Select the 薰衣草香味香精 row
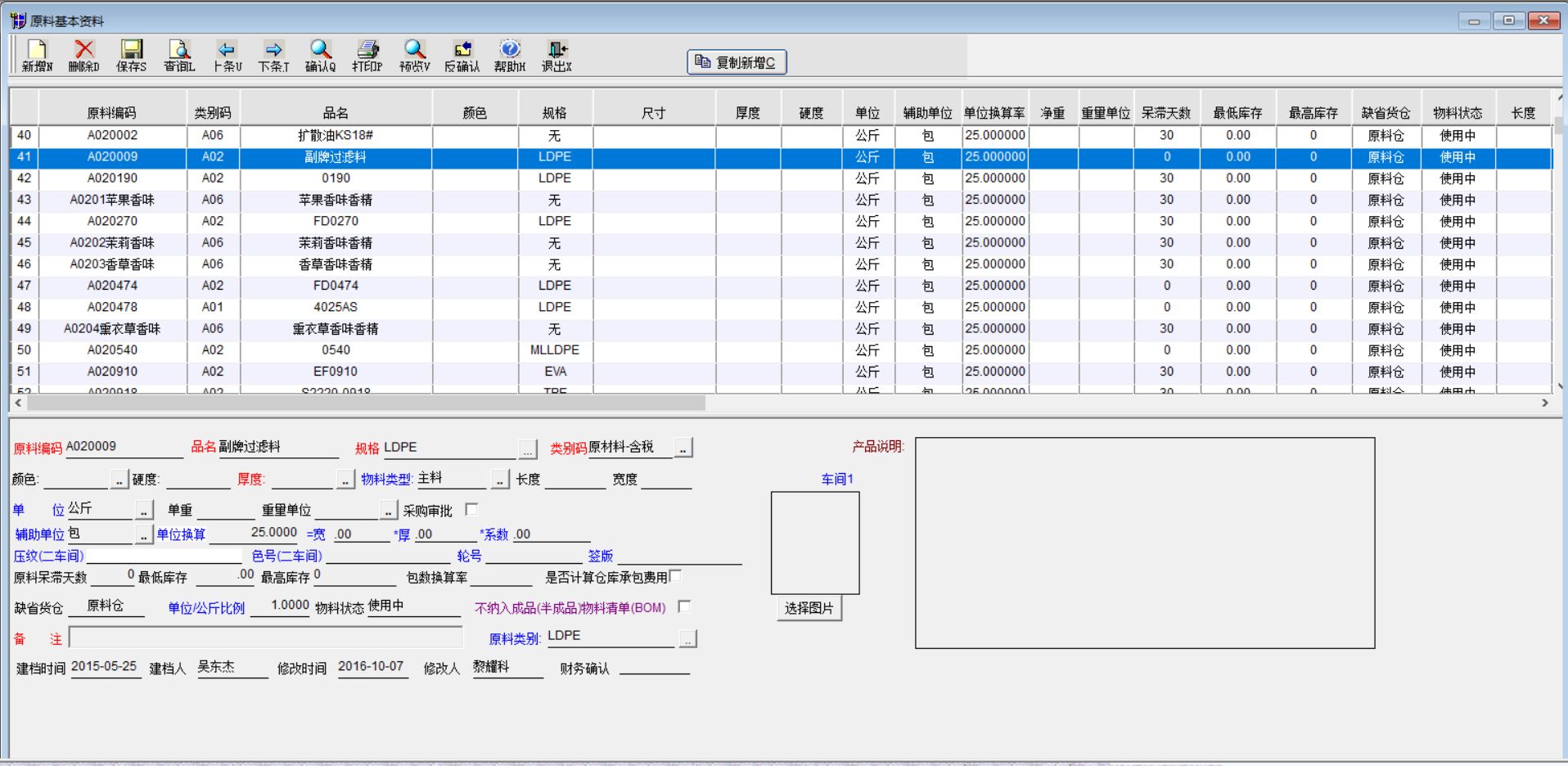This screenshot has width=1568, height=766. [x=781, y=328]
